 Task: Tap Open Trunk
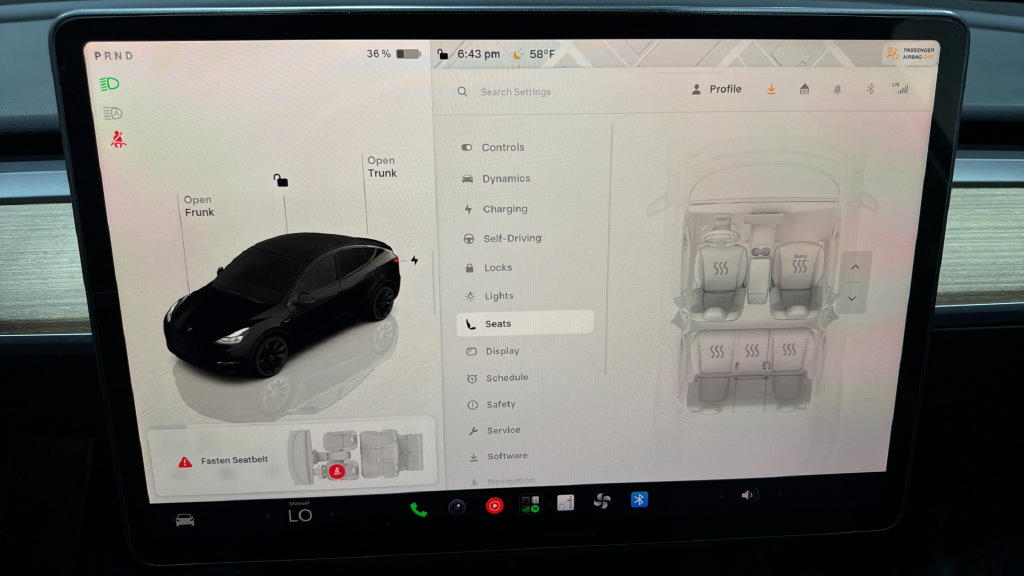[382, 167]
